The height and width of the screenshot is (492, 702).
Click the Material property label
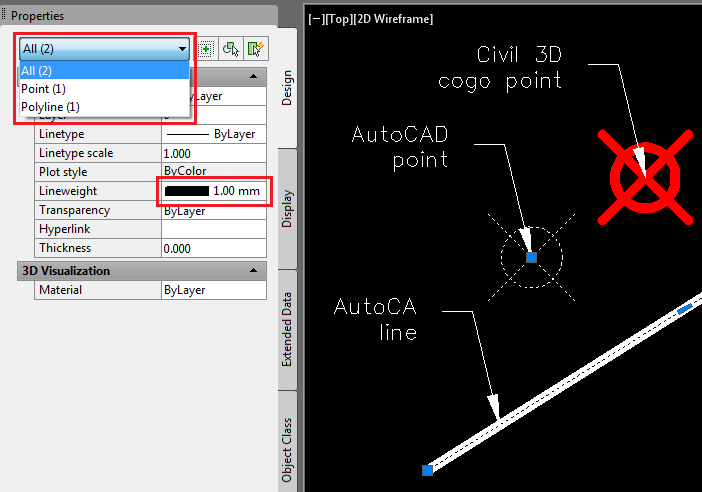(60, 290)
